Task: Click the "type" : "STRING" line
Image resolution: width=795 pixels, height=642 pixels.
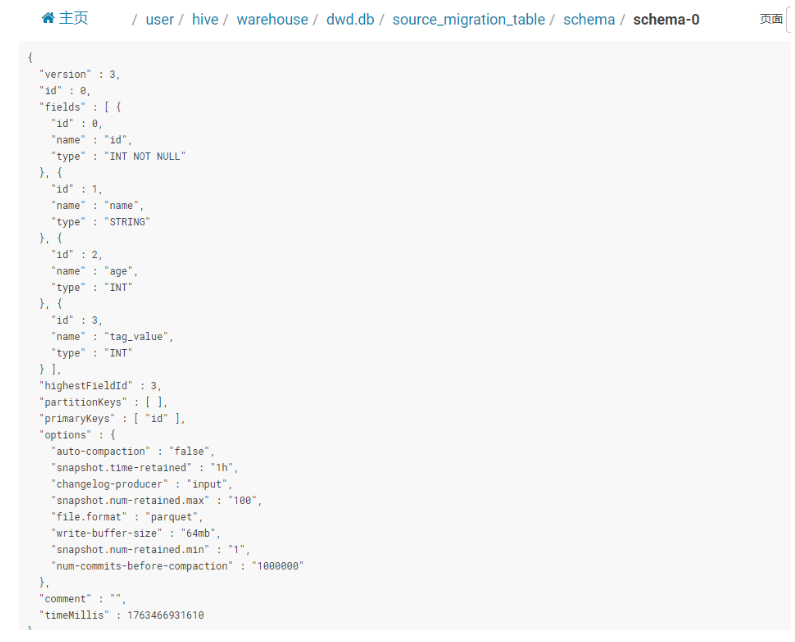Action: [101, 222]
